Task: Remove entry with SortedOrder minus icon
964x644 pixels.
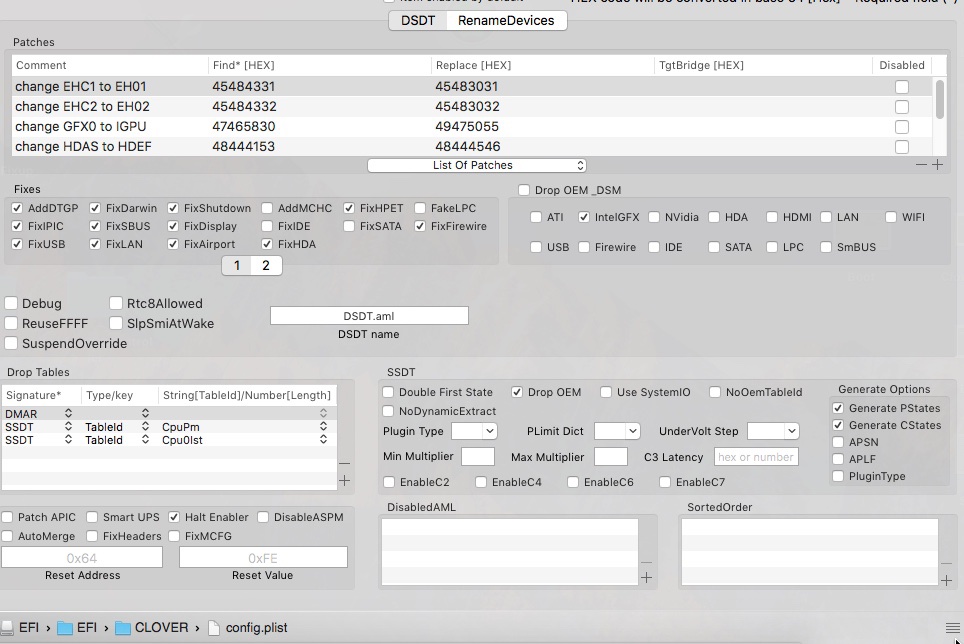Action: pyautogui.click(x=946, y=564)
